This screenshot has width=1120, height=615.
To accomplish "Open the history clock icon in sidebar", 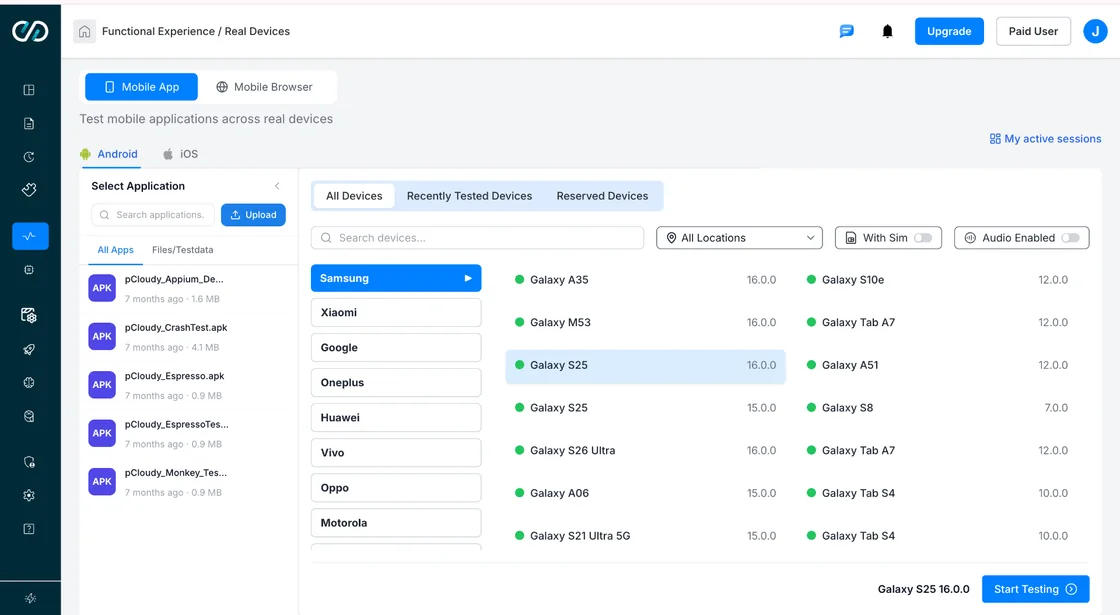I will pyautogui.click(x=29, y=156).
